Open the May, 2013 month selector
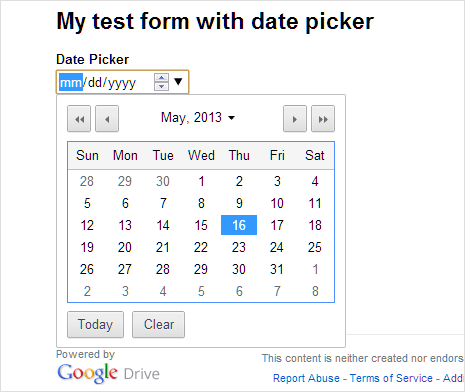This screenshot has width=465, height=392. (x=198, y=117)
